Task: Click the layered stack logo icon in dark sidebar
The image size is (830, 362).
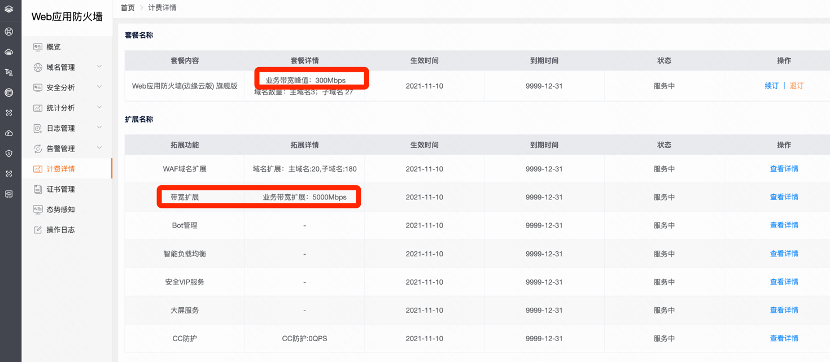Action: click(8, 9)
